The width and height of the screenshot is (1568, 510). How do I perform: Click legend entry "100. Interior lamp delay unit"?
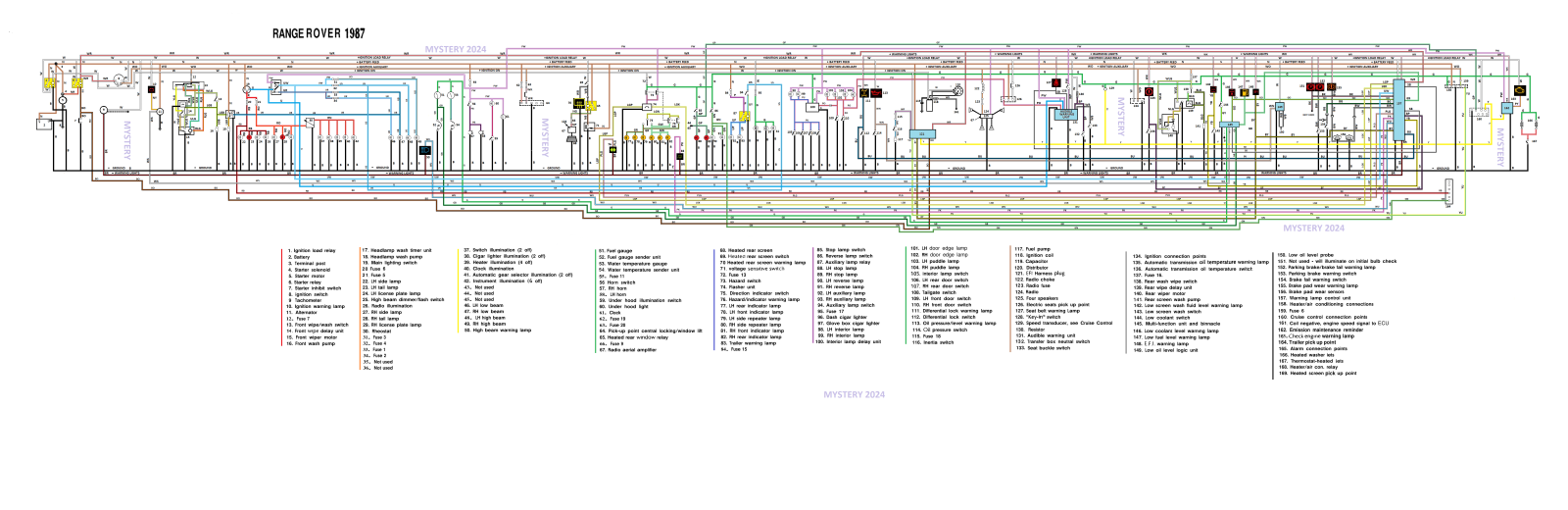click(x=848, y=342)
